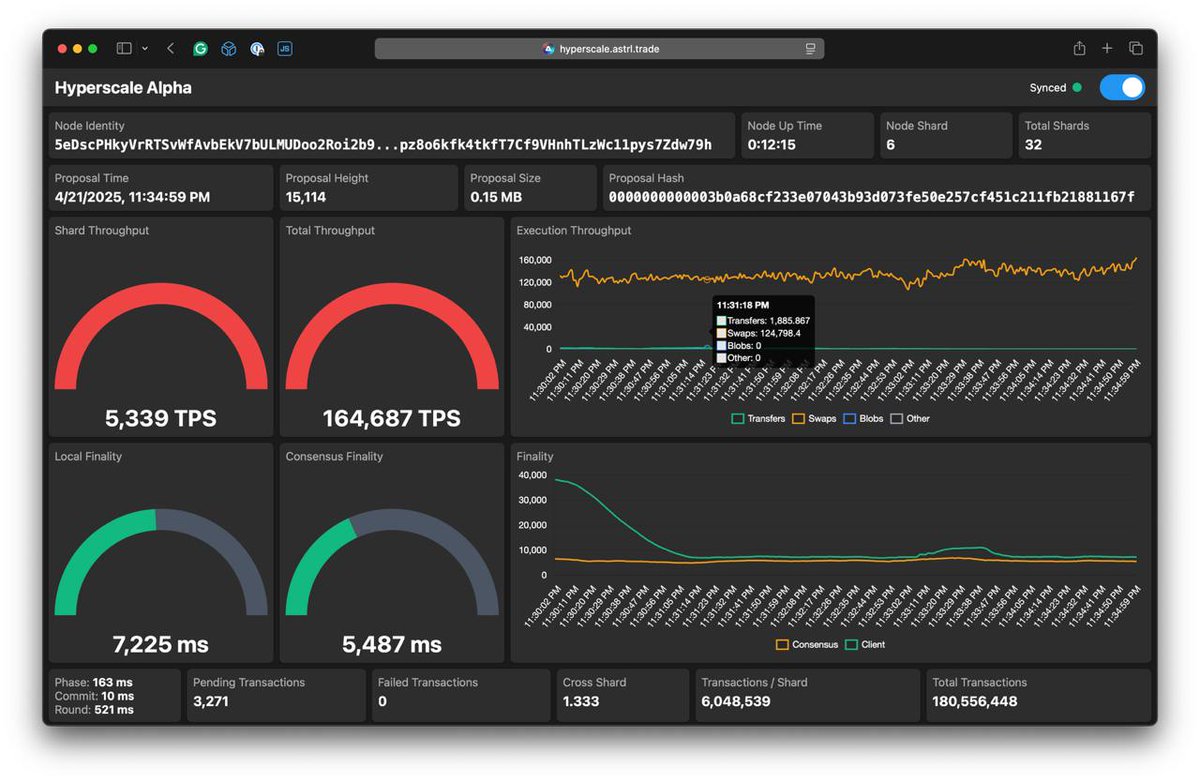
Task: Click the Proposal Time value 4/21/2025, 11:34:59 PM
Action: click(x=132, y=197)
